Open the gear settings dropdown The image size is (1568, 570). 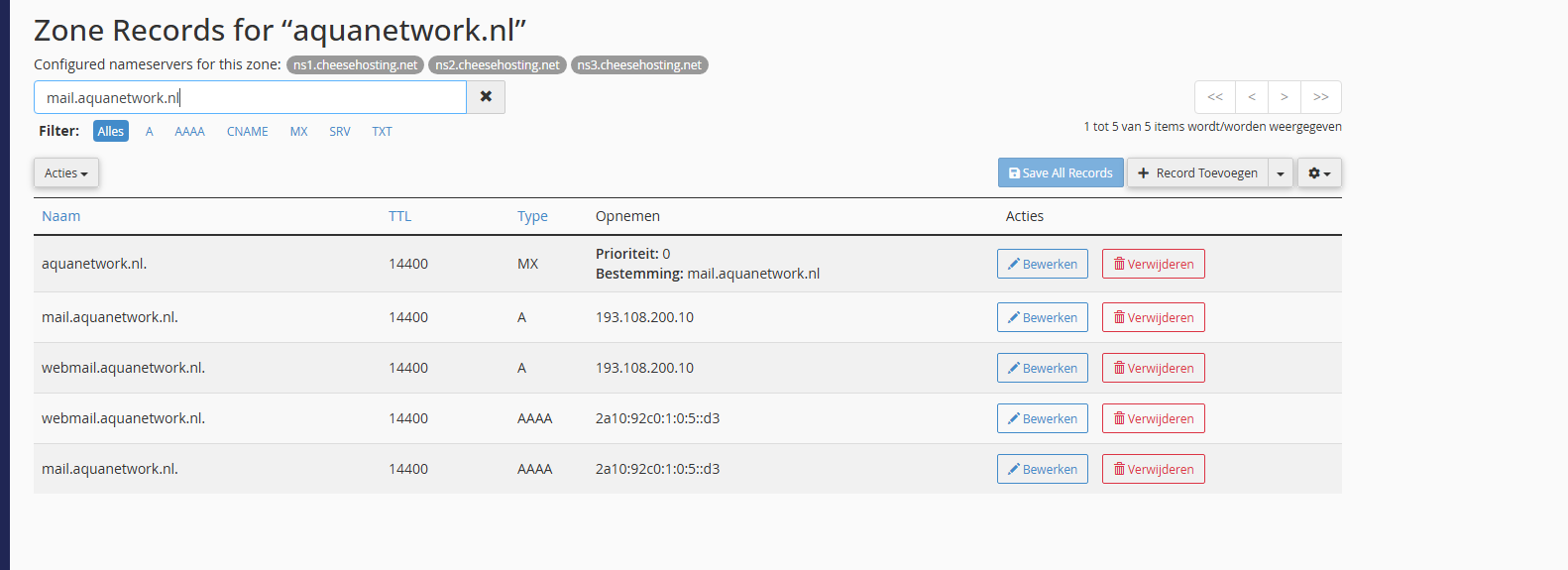(x=1319, y=173)
